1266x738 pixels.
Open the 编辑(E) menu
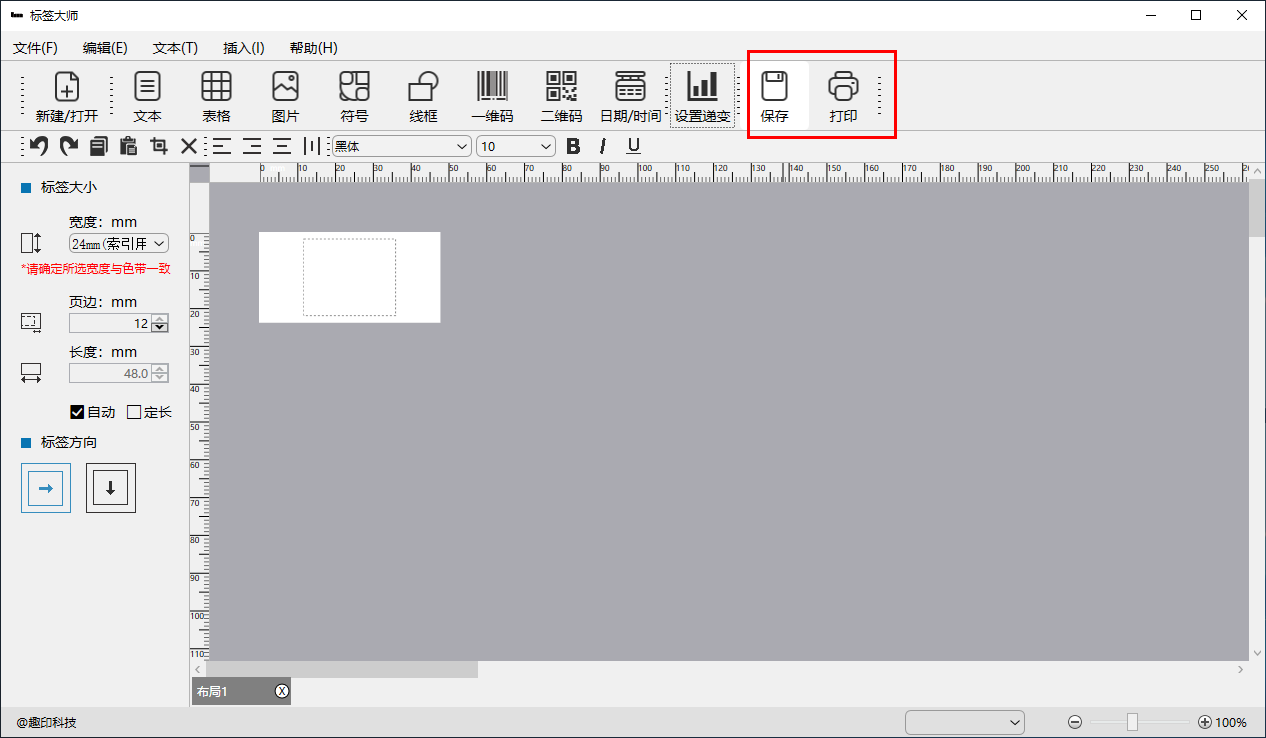[x=105, y=48]
